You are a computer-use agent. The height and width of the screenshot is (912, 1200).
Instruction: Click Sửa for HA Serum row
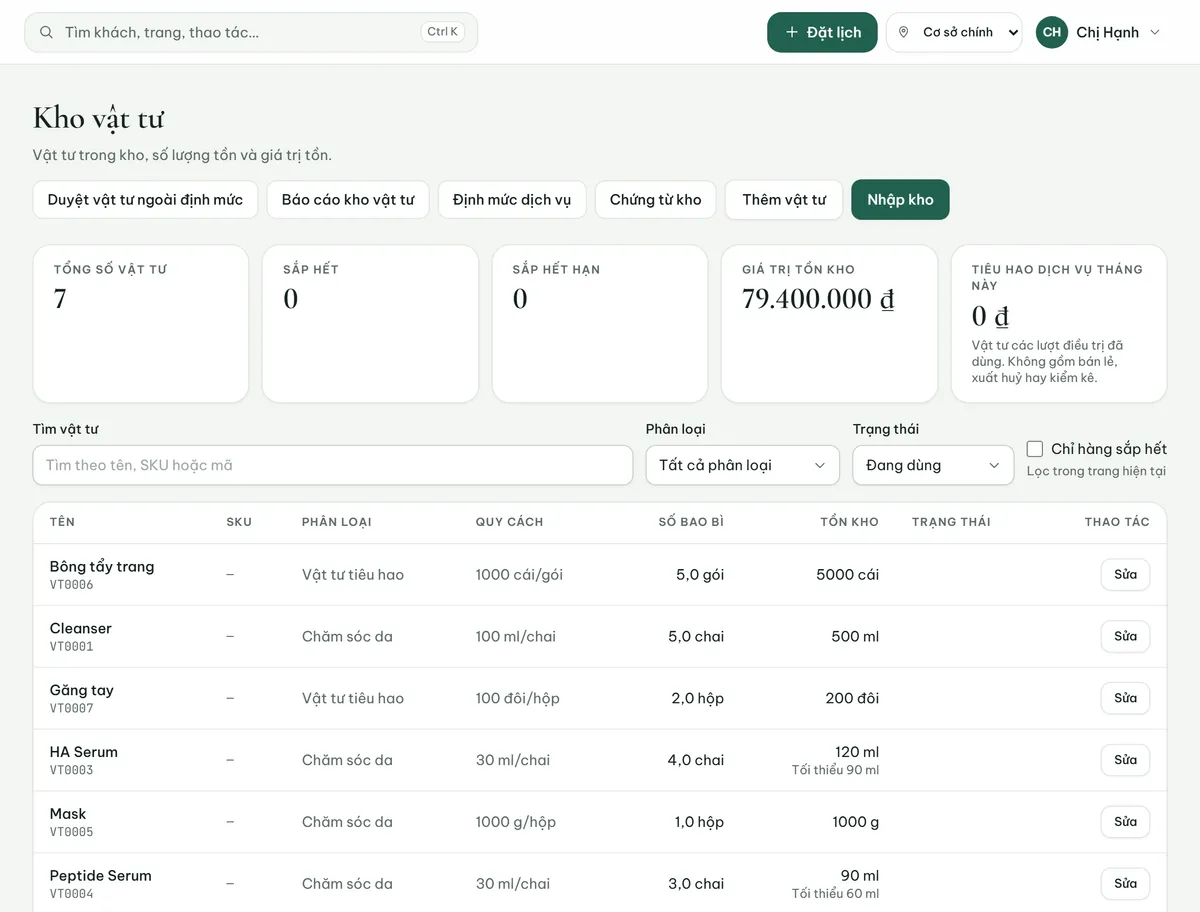(x=1125, y=760)
